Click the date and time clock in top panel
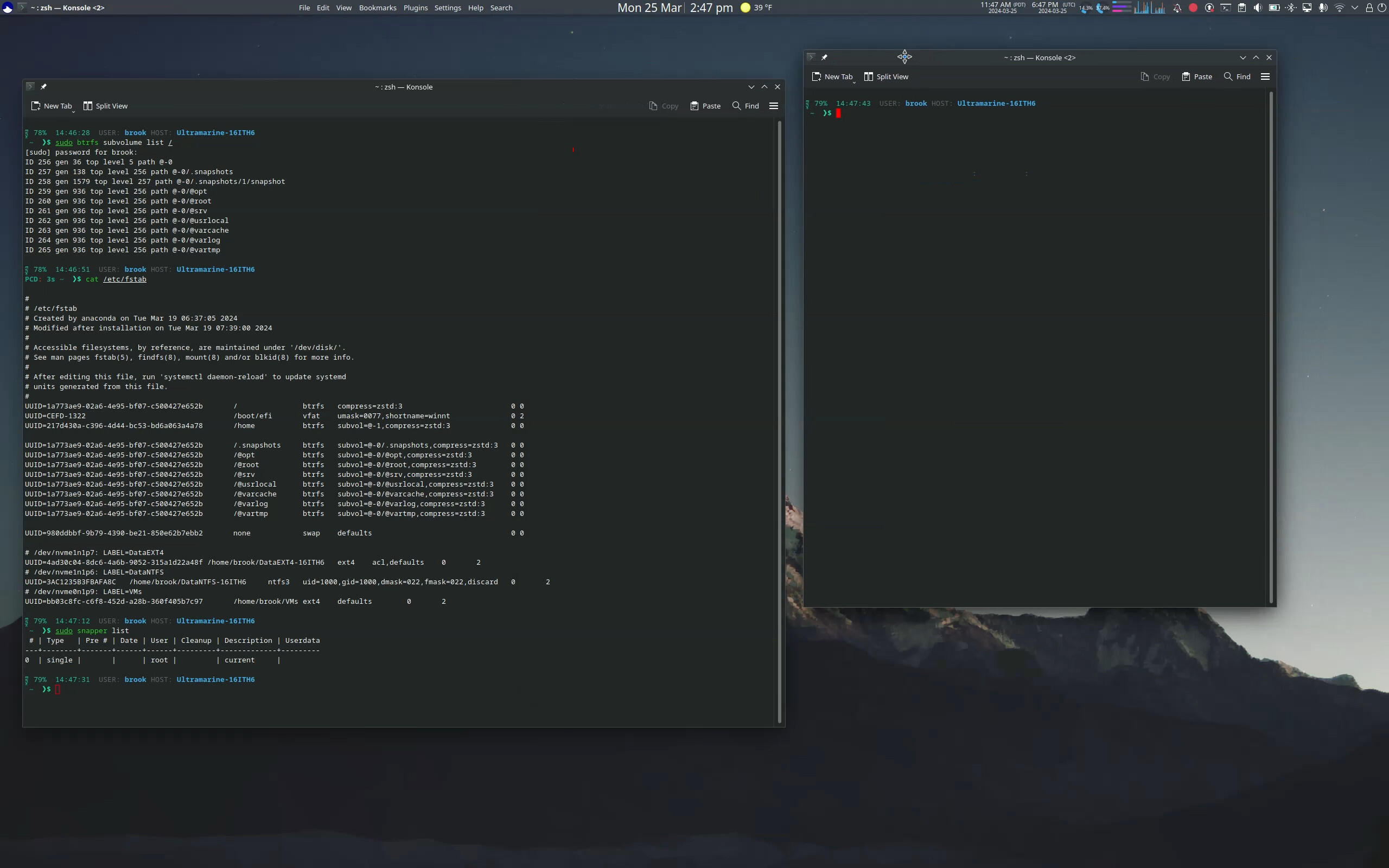 coord(675,8)
